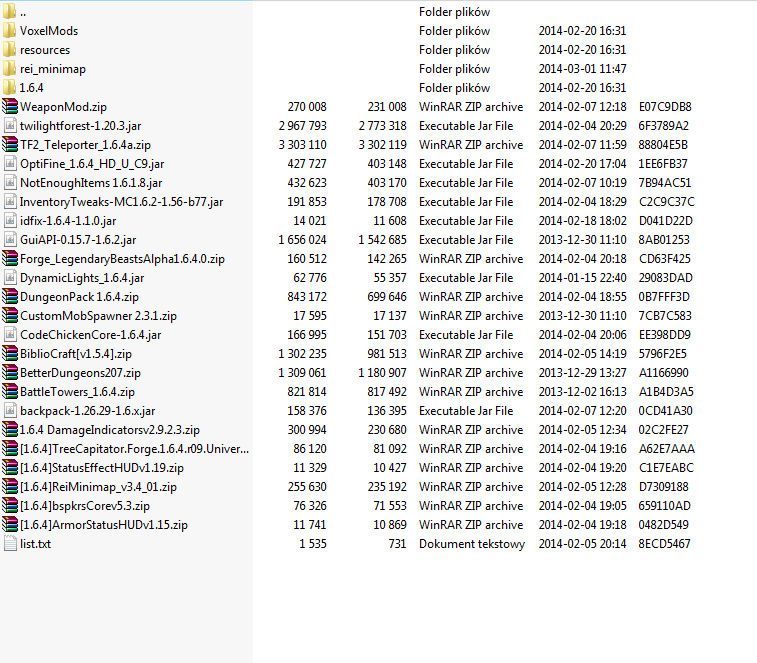Select the WeaponMod.zip file name
The width and height of the screenshot is (757, 663).
pos(63,107)
